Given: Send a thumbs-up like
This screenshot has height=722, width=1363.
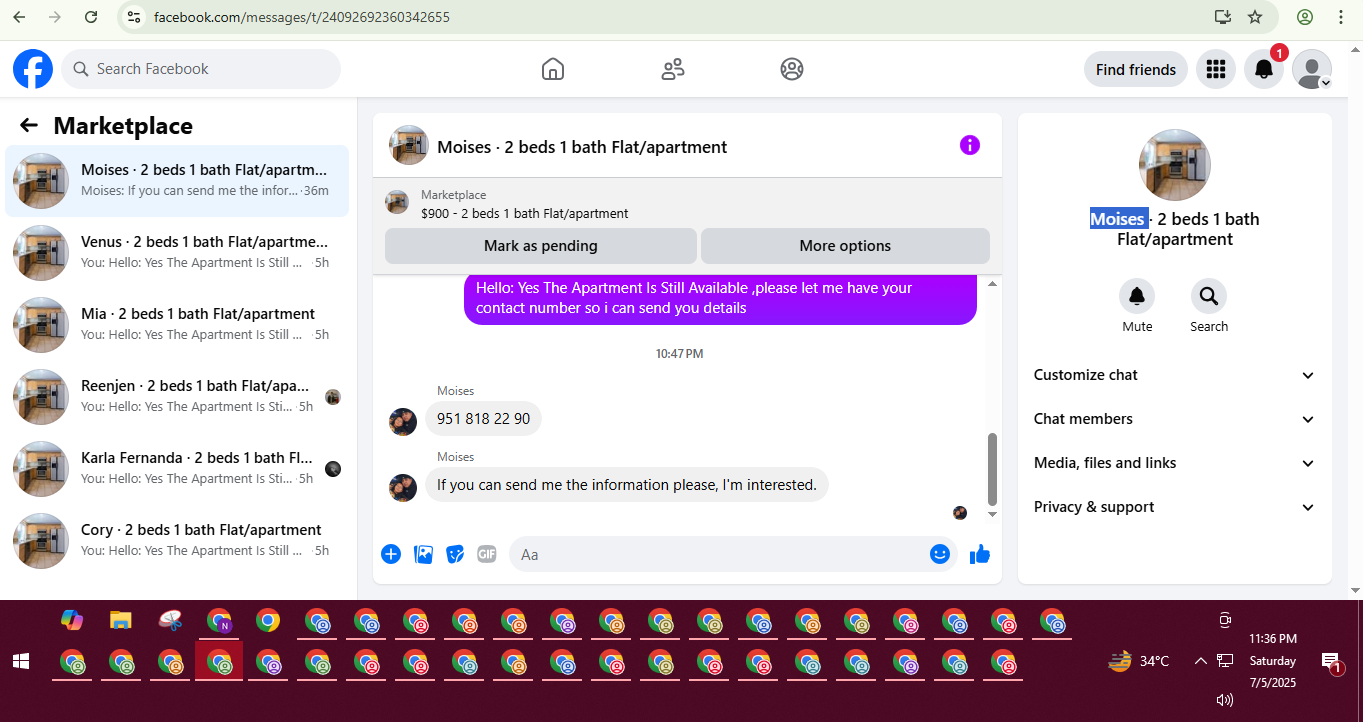Looking at the screenshot, I should [980, 554].
